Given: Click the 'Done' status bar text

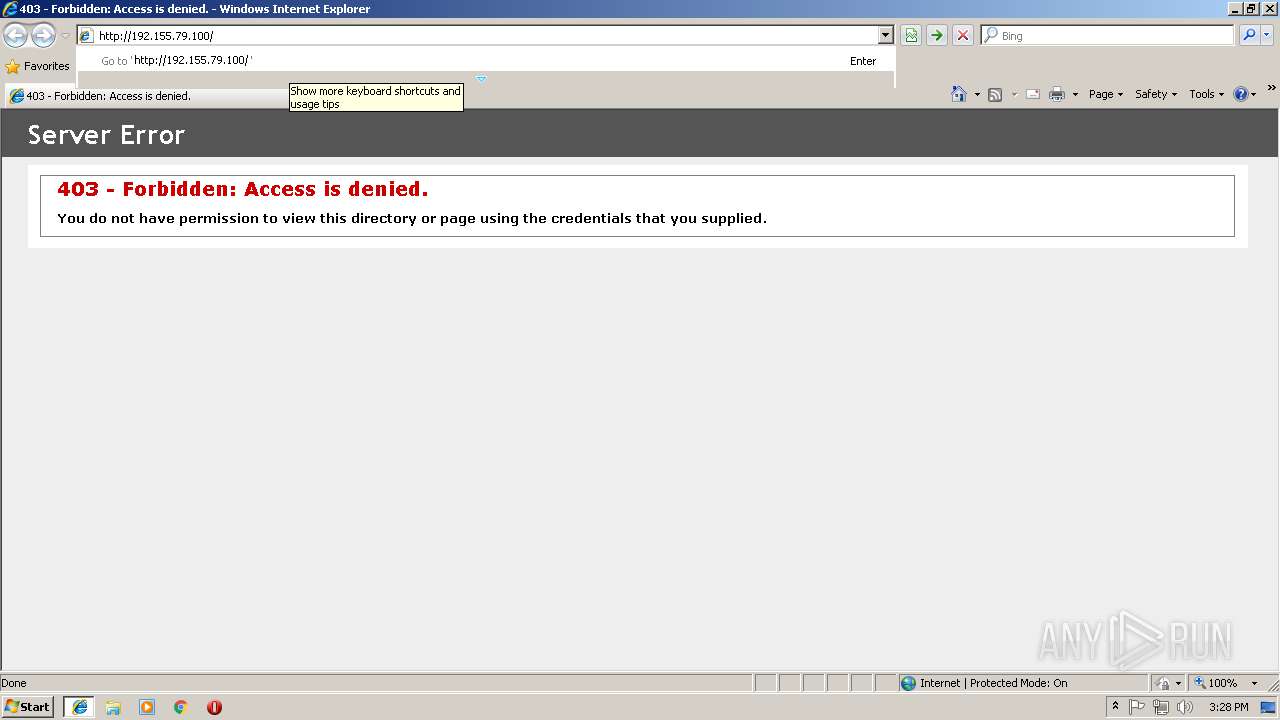Looking at the screenshot, I should click(14, 683).
